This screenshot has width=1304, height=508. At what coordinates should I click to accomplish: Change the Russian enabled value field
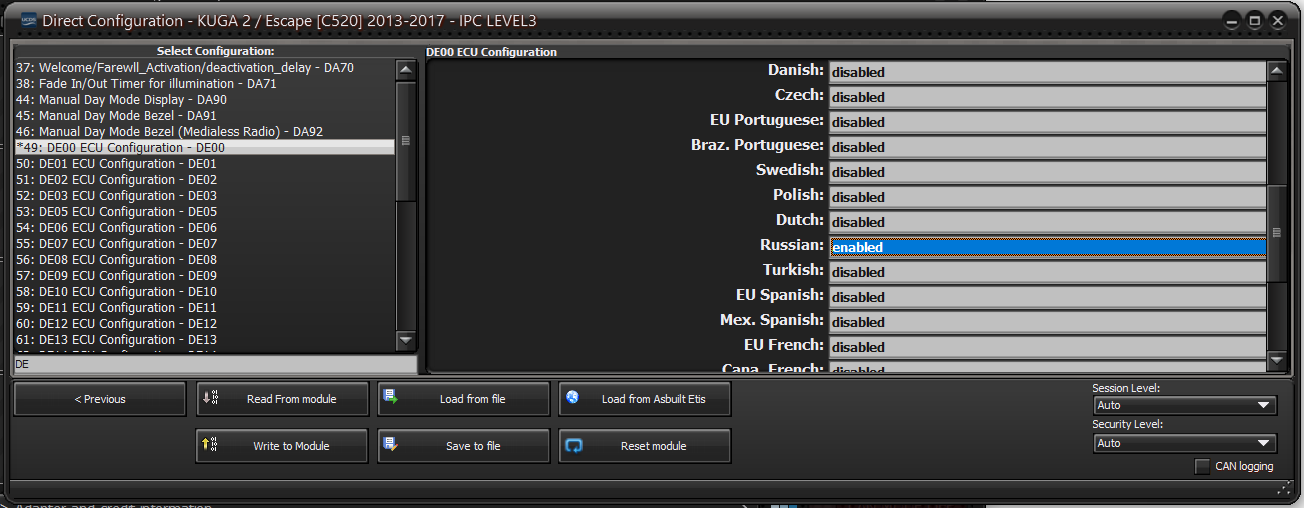coord(1047,247)
